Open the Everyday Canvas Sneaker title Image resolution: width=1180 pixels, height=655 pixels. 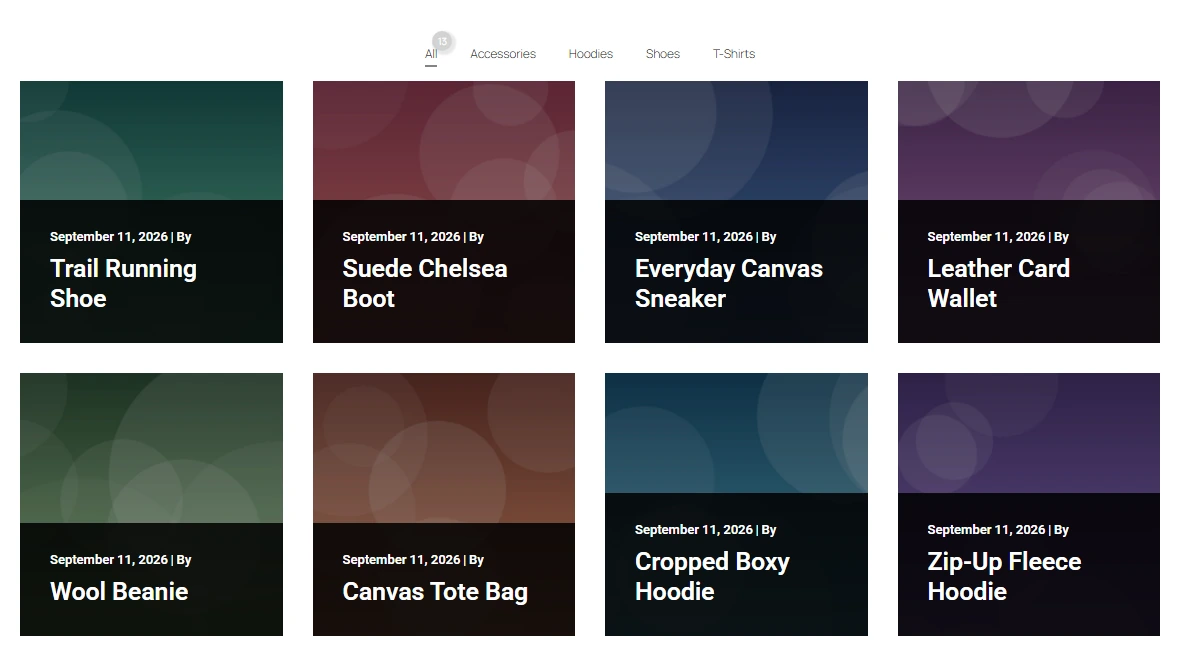point(728,283)
